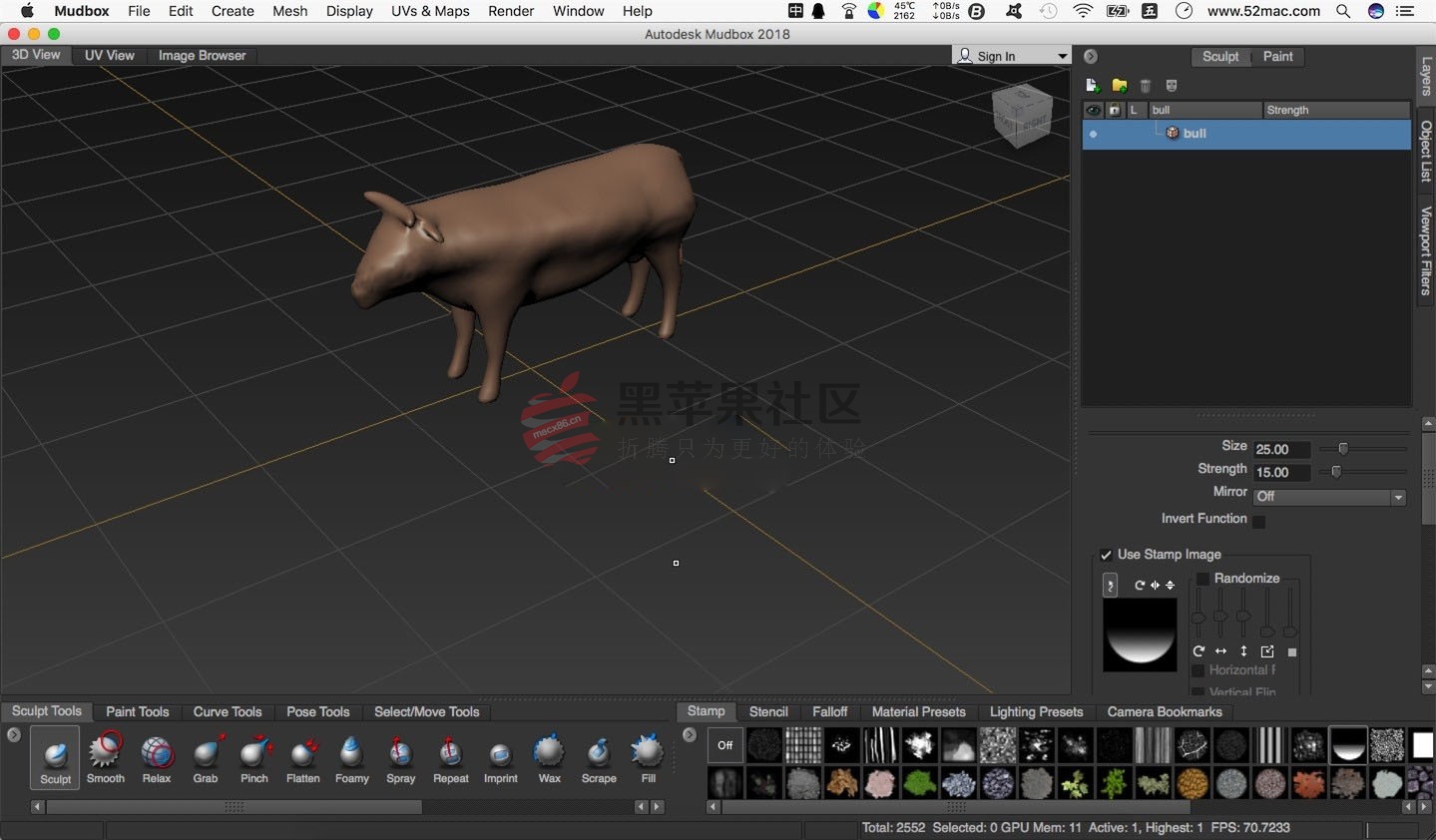Toggle visibility dot of bull layer
Viewport: 1436px width, 840px height.
coord(1094,134)
